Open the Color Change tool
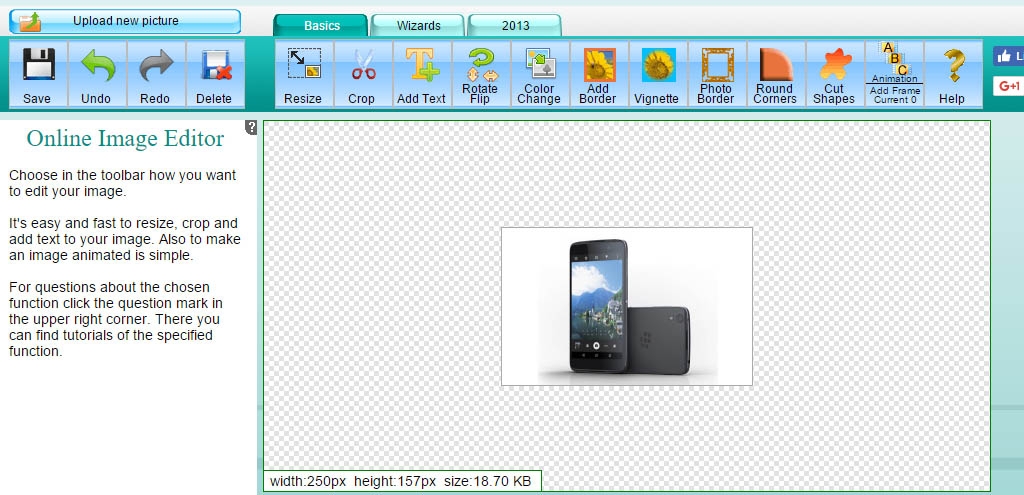Screen dimensions: 1024x495 coord(539,74)
